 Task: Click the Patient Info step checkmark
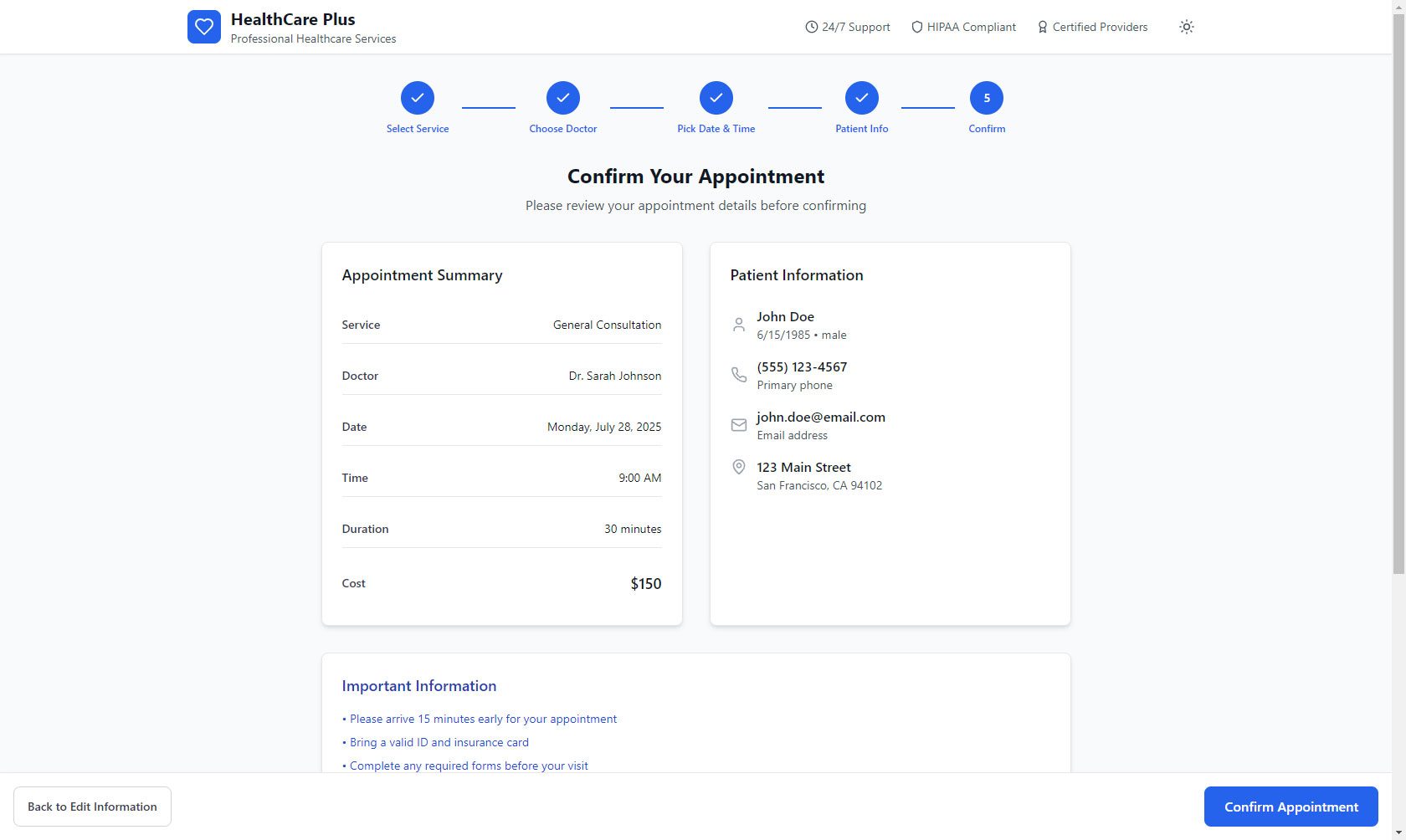[862, 98]
